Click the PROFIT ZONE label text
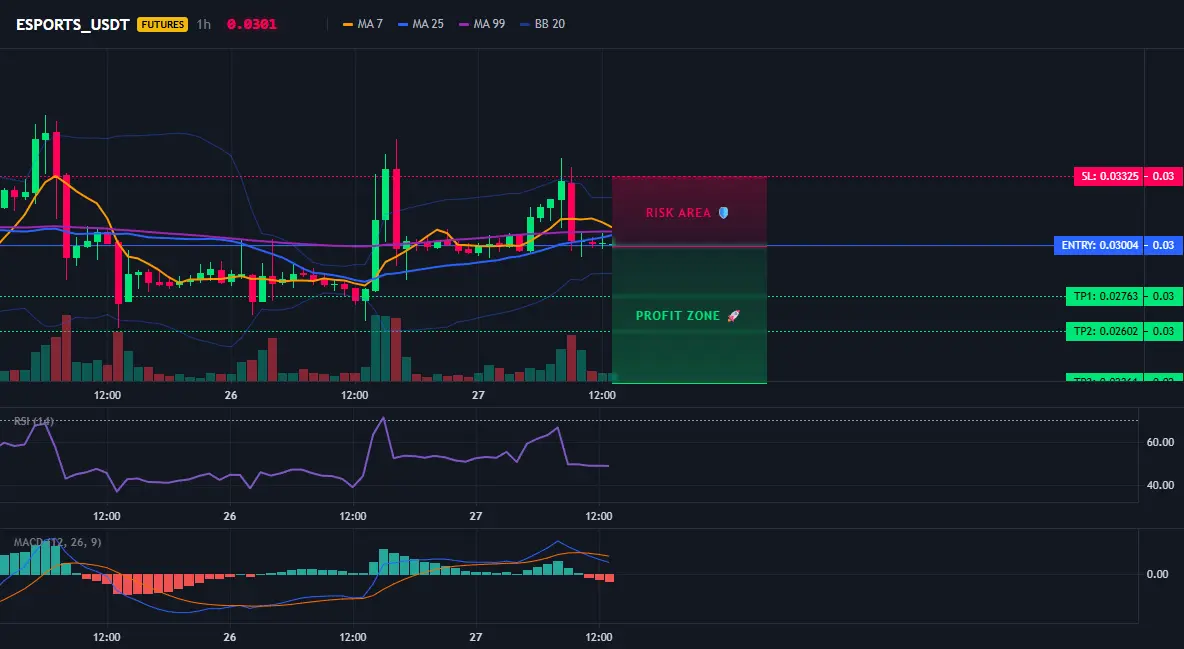Viewport: 1184px width, 649px height. pos(677,316)
